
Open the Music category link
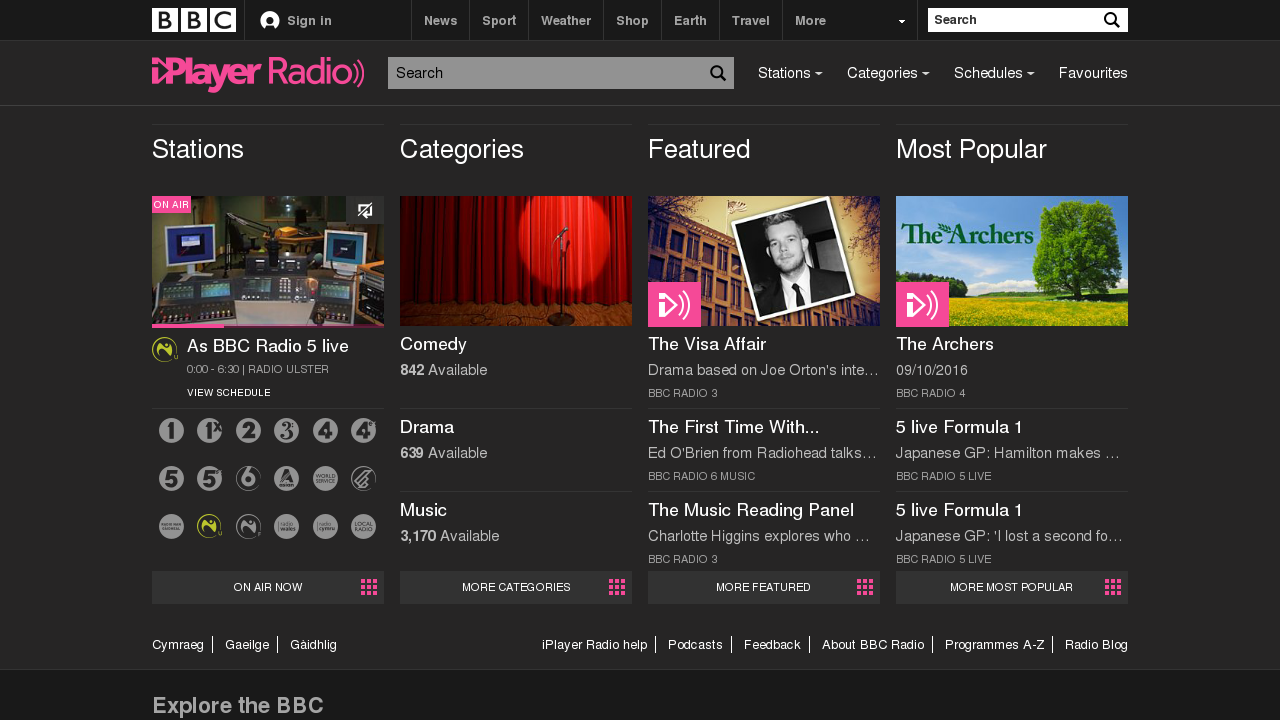tap(423, 510)
